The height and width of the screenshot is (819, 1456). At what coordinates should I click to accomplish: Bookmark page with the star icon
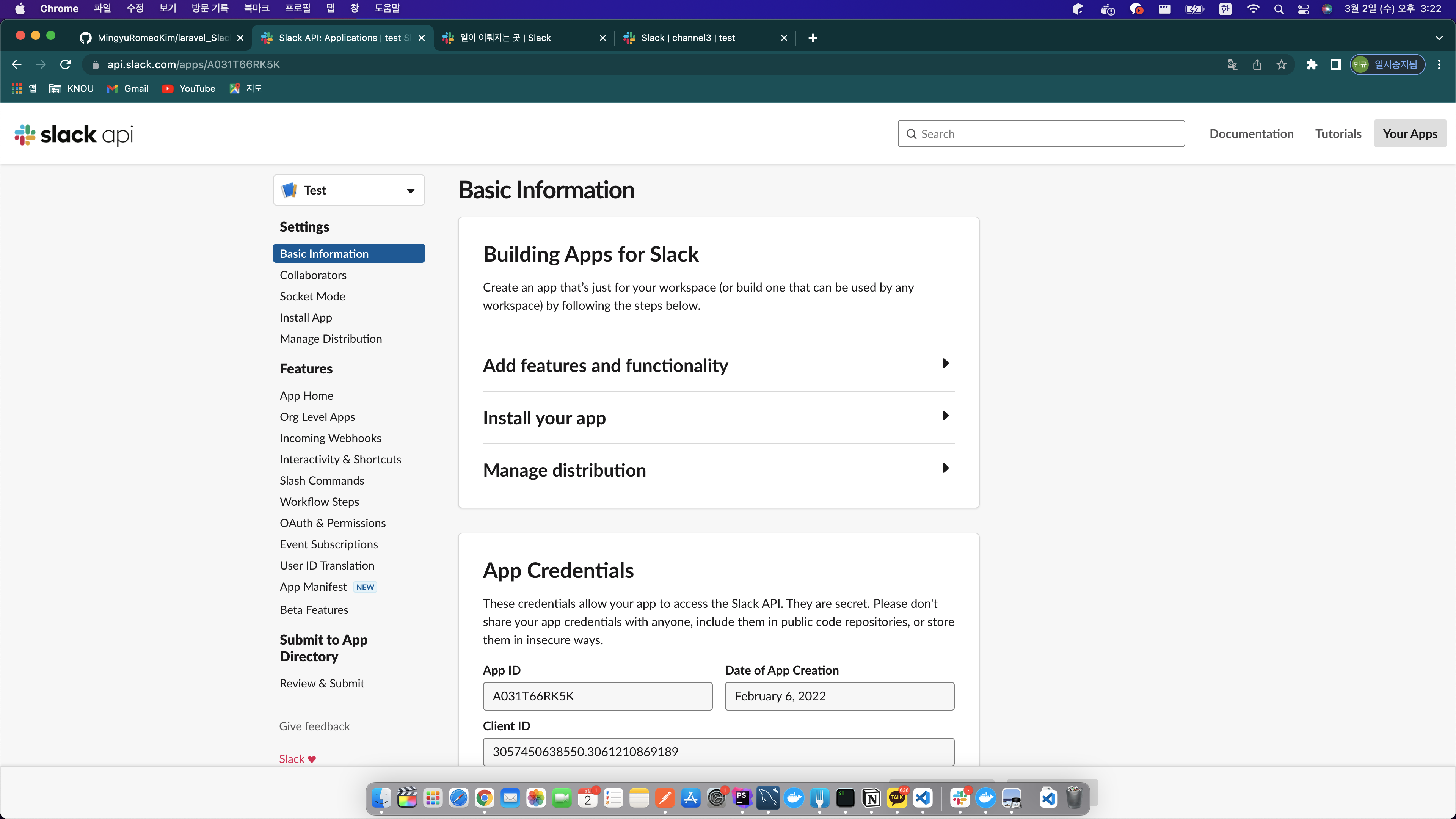[1281, 64]
